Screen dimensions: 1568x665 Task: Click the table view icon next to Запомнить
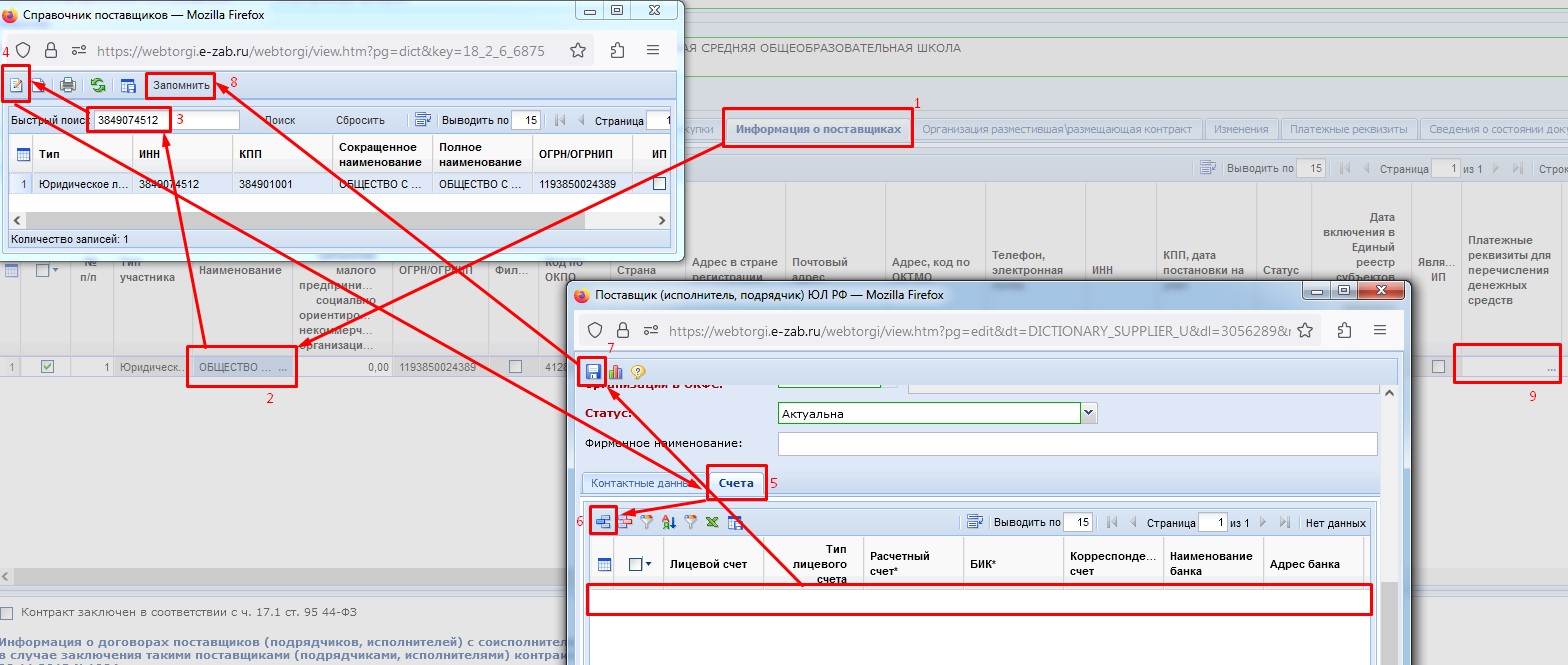point(128,85)
